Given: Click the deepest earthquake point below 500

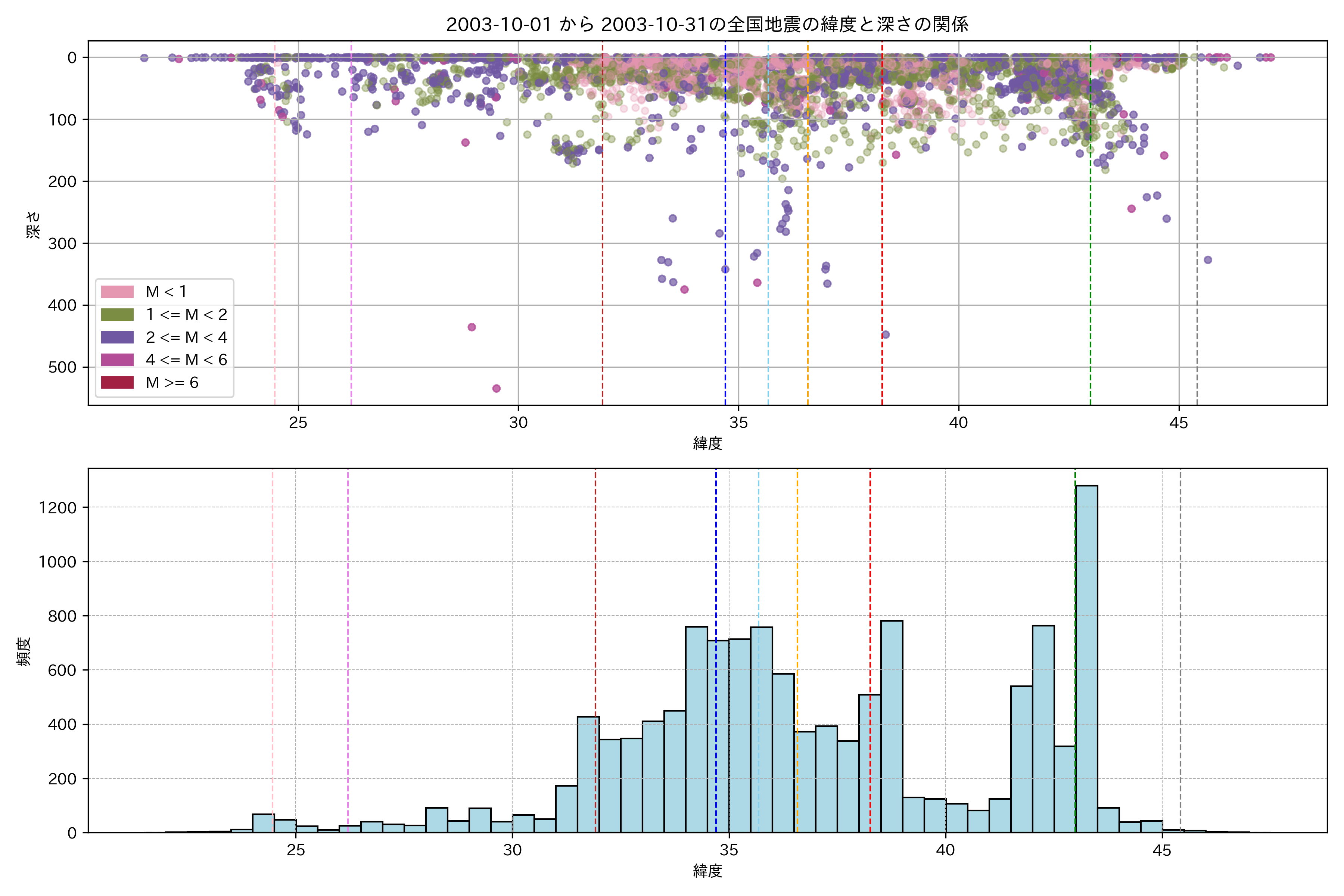Looking at the screenshot, I should pyautogui.click(x=497, y=389).
